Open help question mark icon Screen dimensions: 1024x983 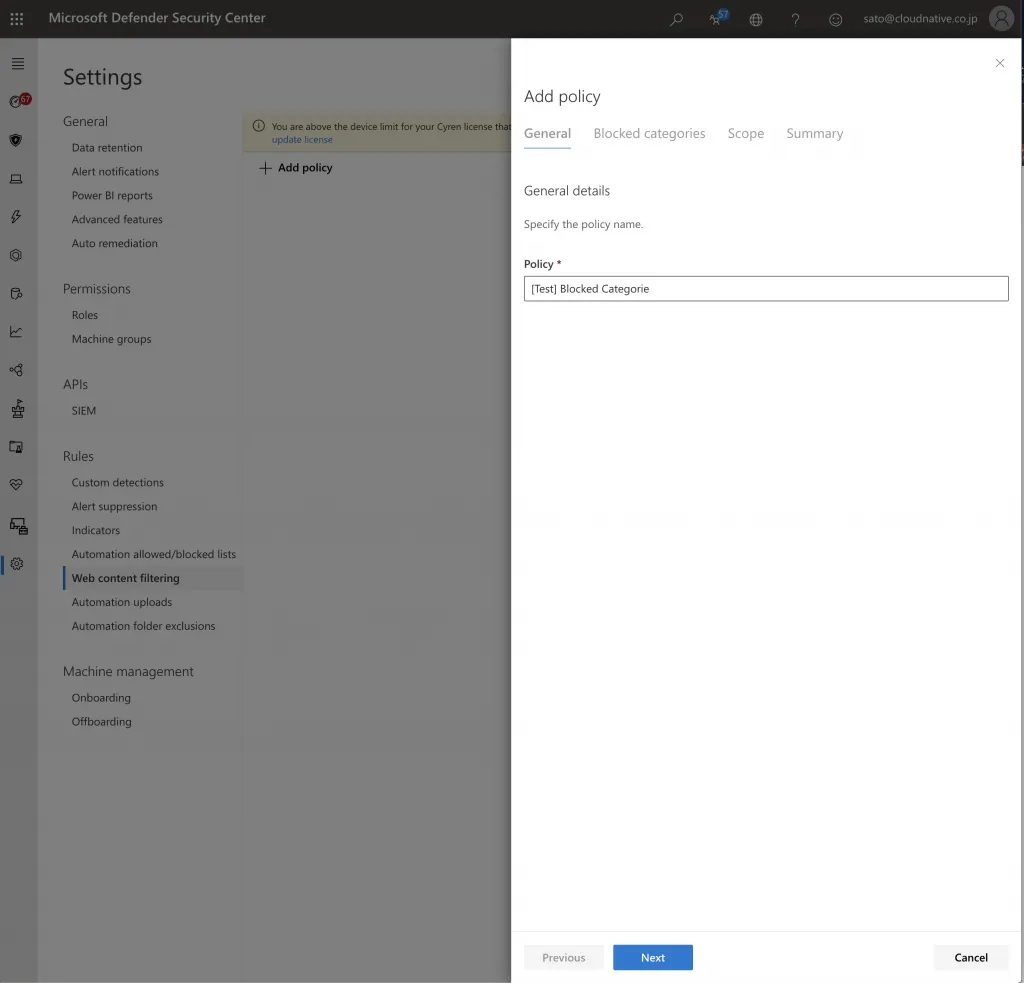pos(796,19)
